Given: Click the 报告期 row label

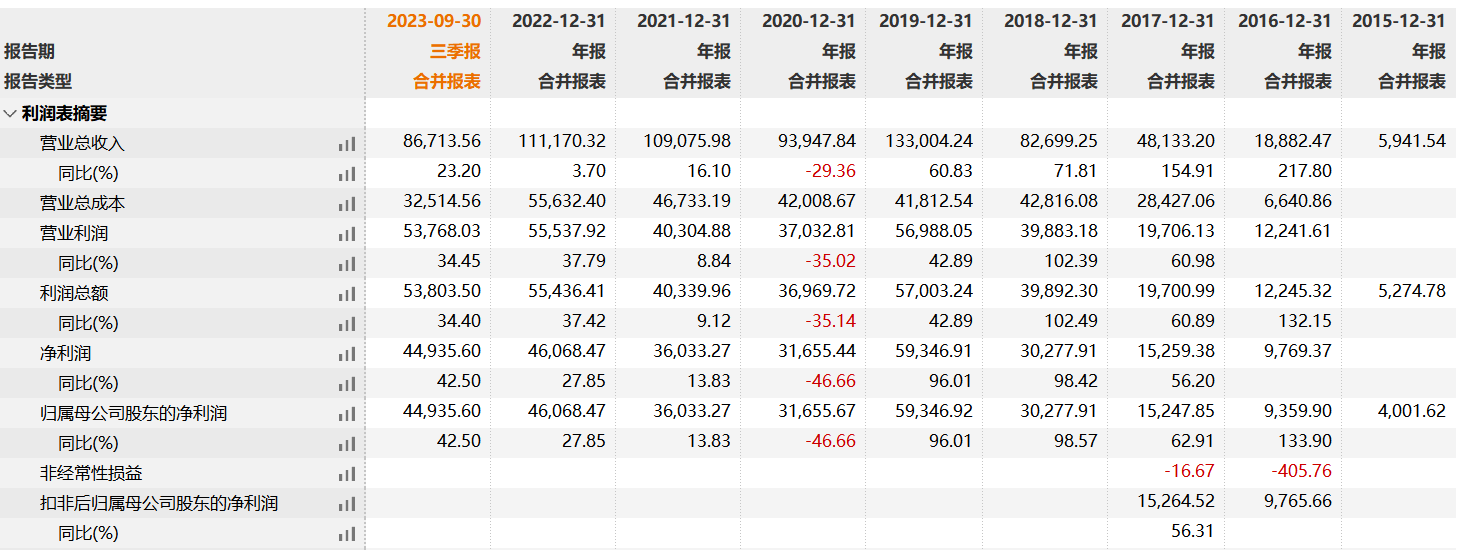Looking at the screenshot, I should pos(30,51).
